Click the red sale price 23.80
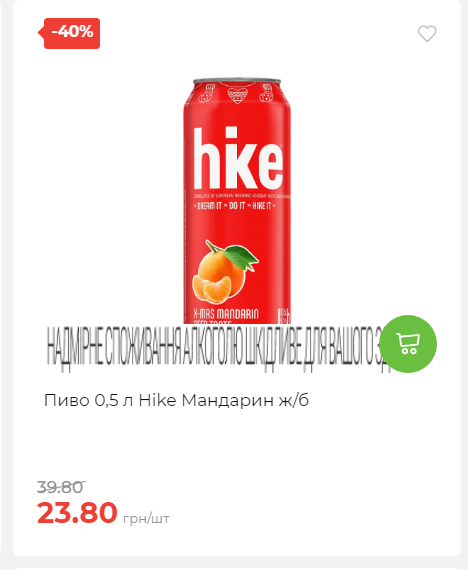The width and height of the screenshot is (468, 570). click(77, 513)
